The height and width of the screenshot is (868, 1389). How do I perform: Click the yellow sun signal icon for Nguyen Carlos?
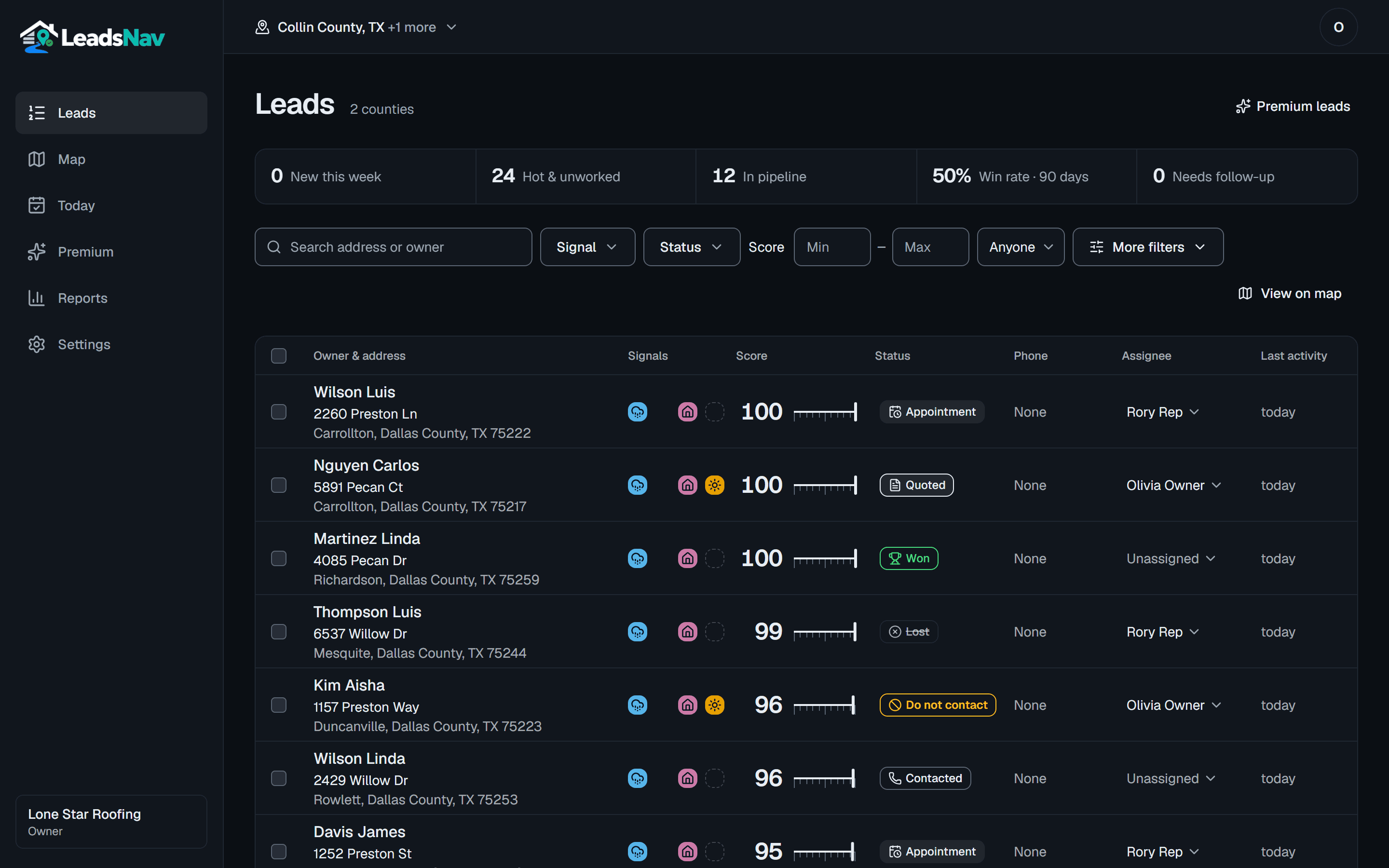(x=714, y=485)
